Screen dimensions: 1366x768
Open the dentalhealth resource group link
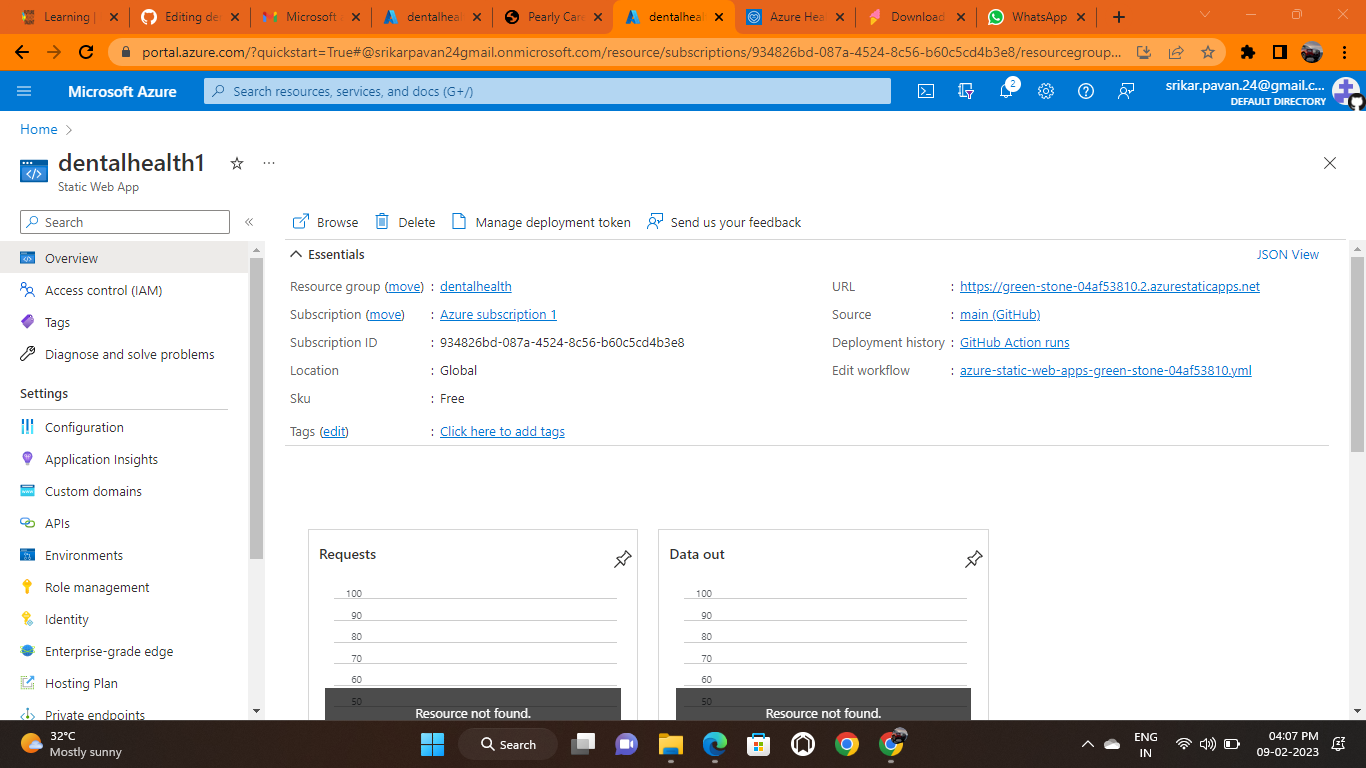tap(476, 286)
